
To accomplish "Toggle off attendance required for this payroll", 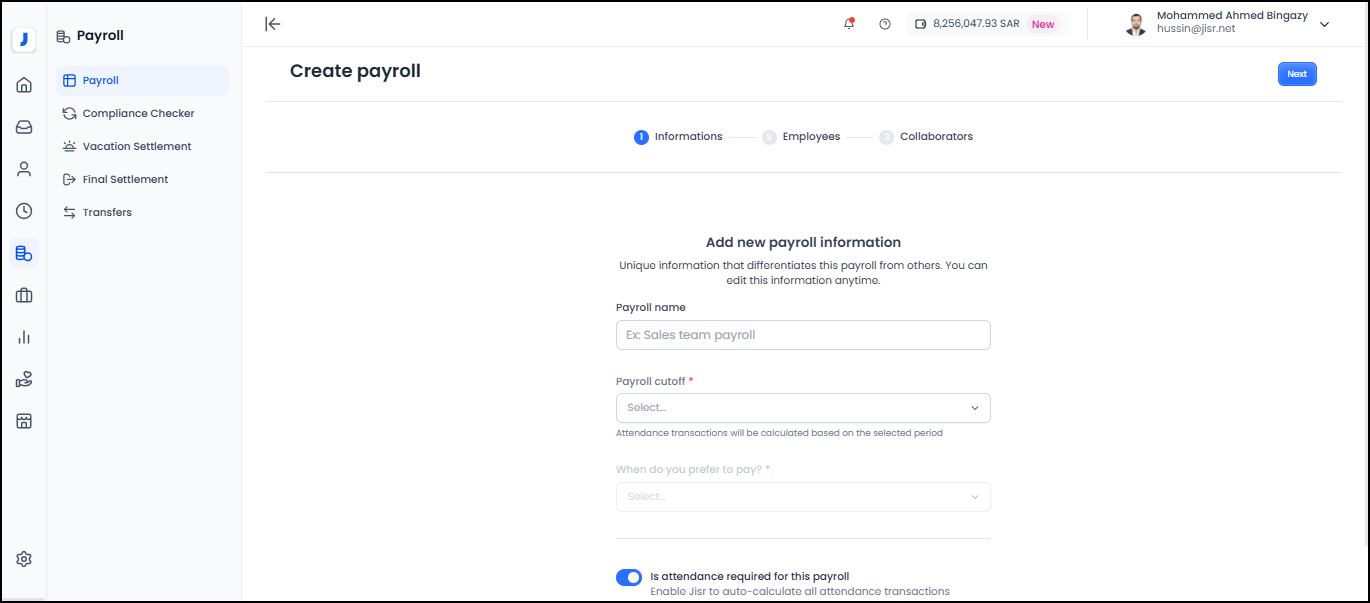I will [628, 577].
